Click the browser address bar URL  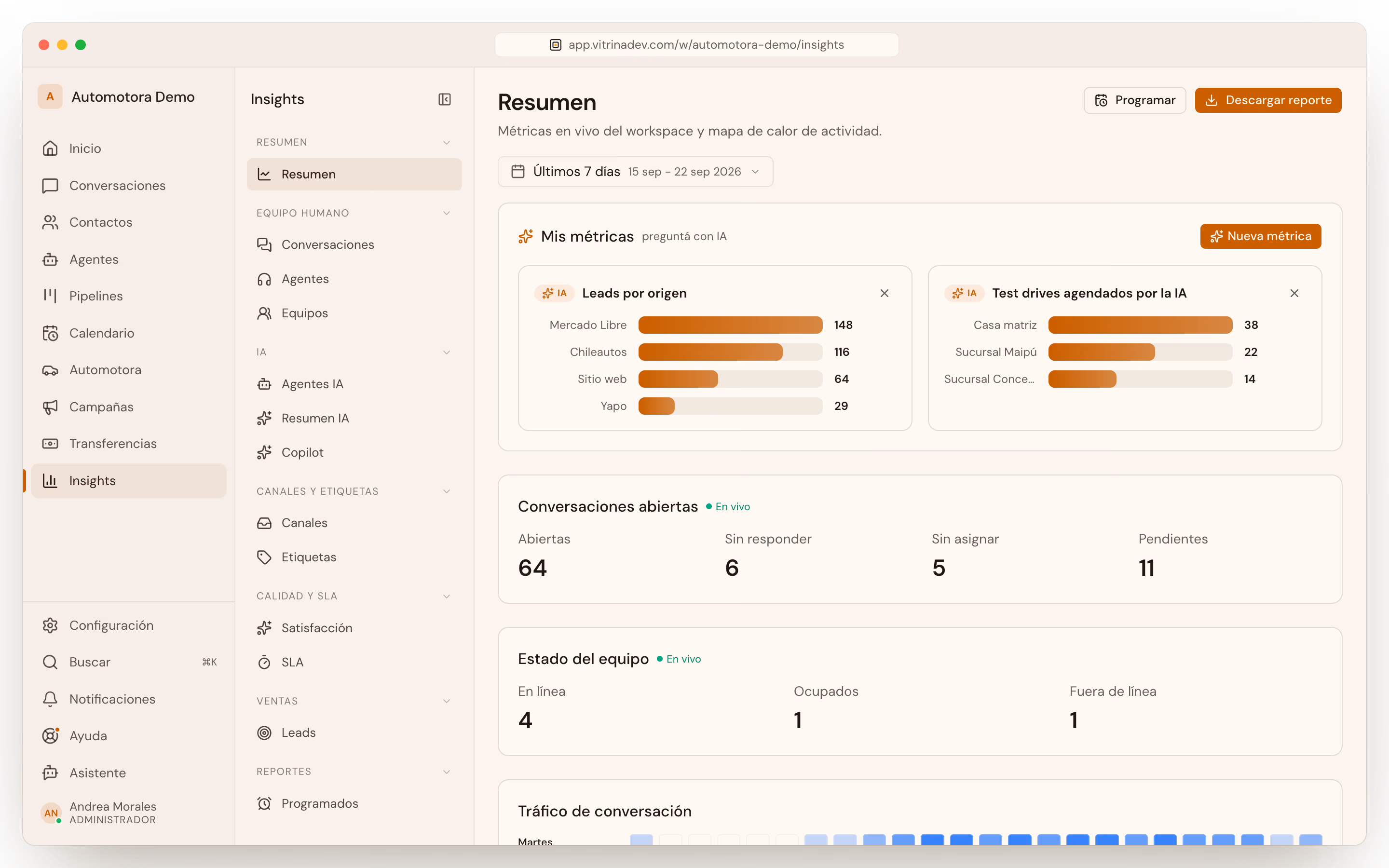[697, 45]
